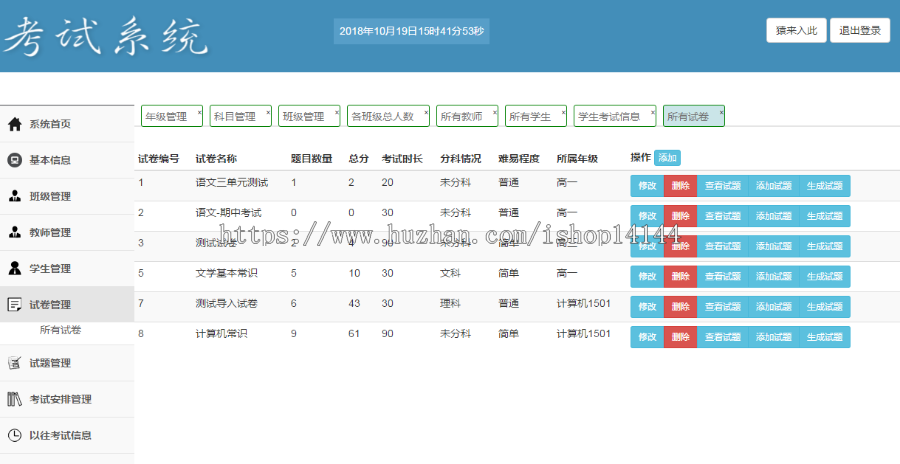Screen dimensions: 900x464
Task: Click the 以往考试信息 clock icon
Action: click(x=15, y=435)
